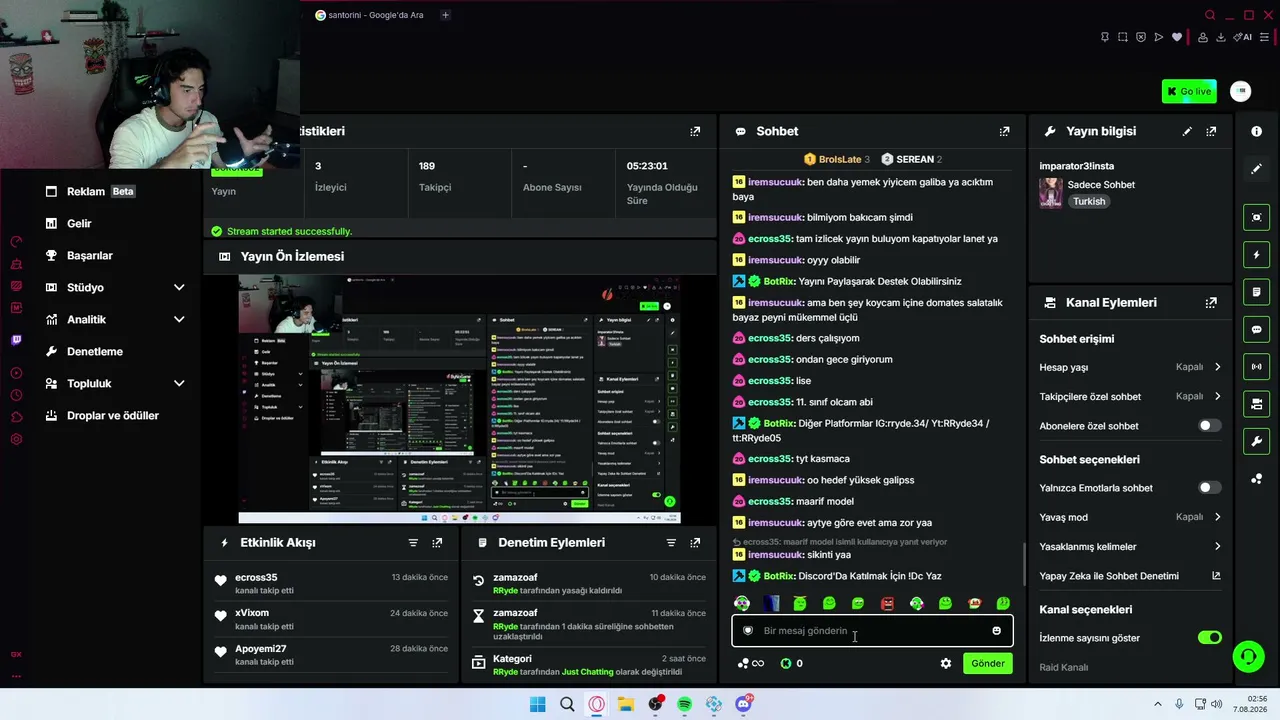Viewport: 1280px width, 720px height.
Task: Toggle the broadcast signal widget icon
Action: [1257, 366]
